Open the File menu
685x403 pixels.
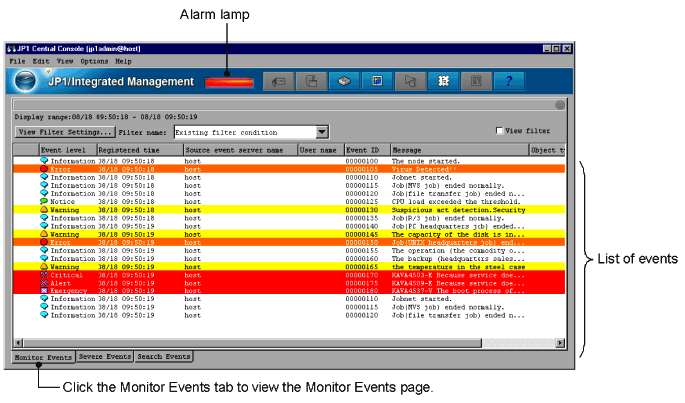tap(17, 61)
